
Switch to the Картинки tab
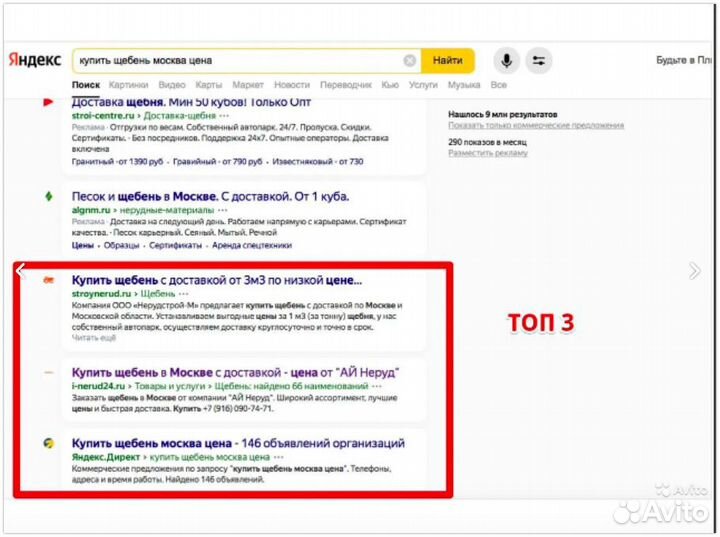[x=129, y=85]
